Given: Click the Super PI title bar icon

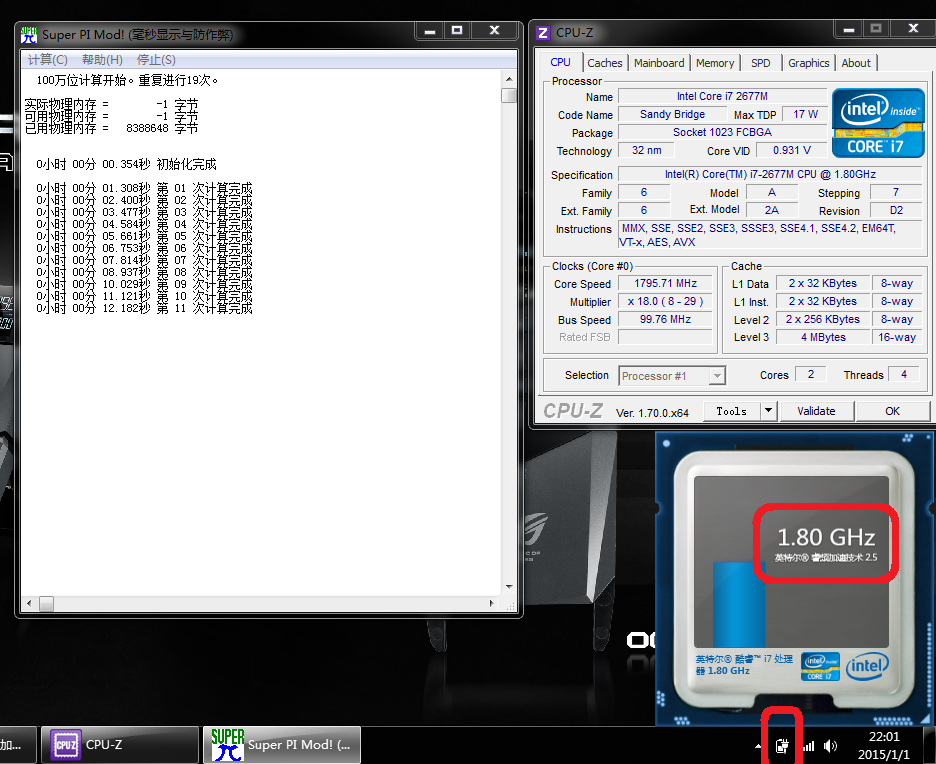Looking at the screenshot, I should click(x=29, y=35).
